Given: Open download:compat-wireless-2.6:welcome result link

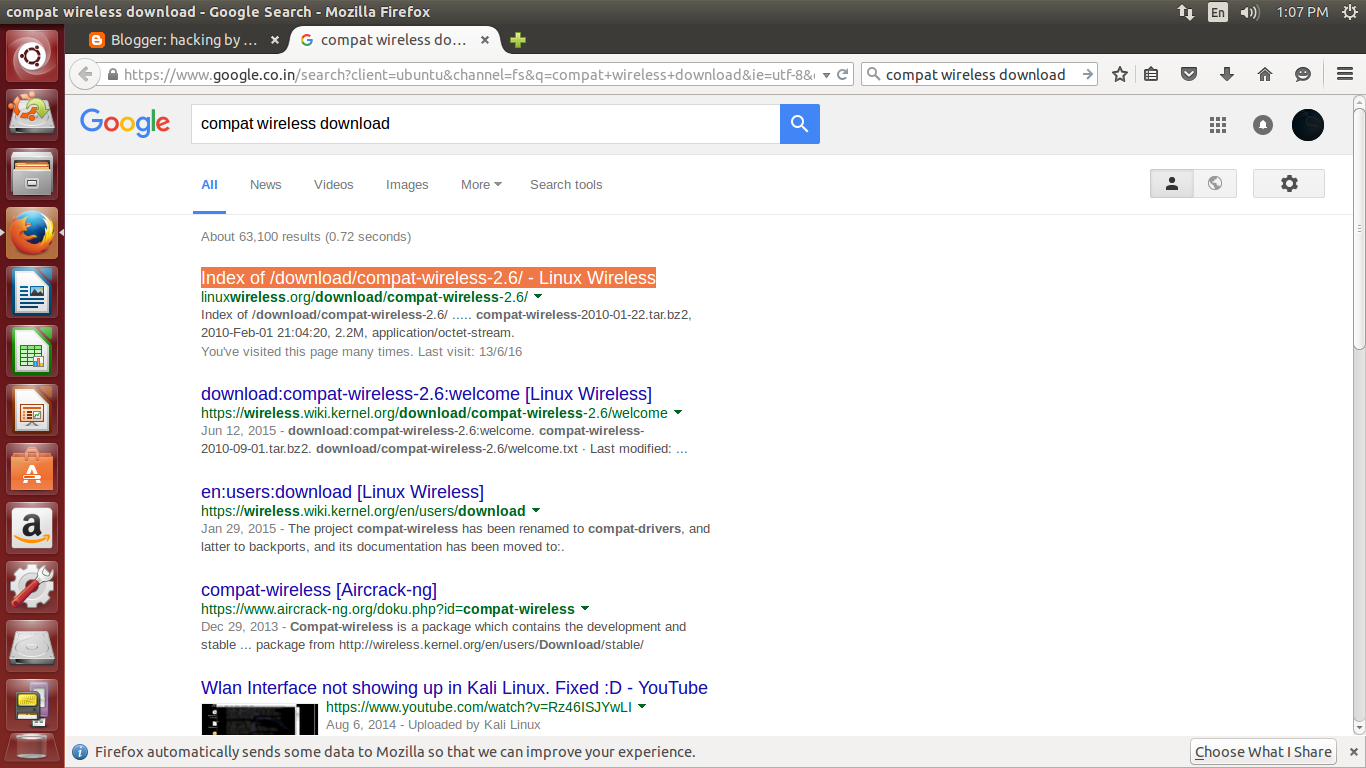Looking at the screenshot, I should click(426, 394).
